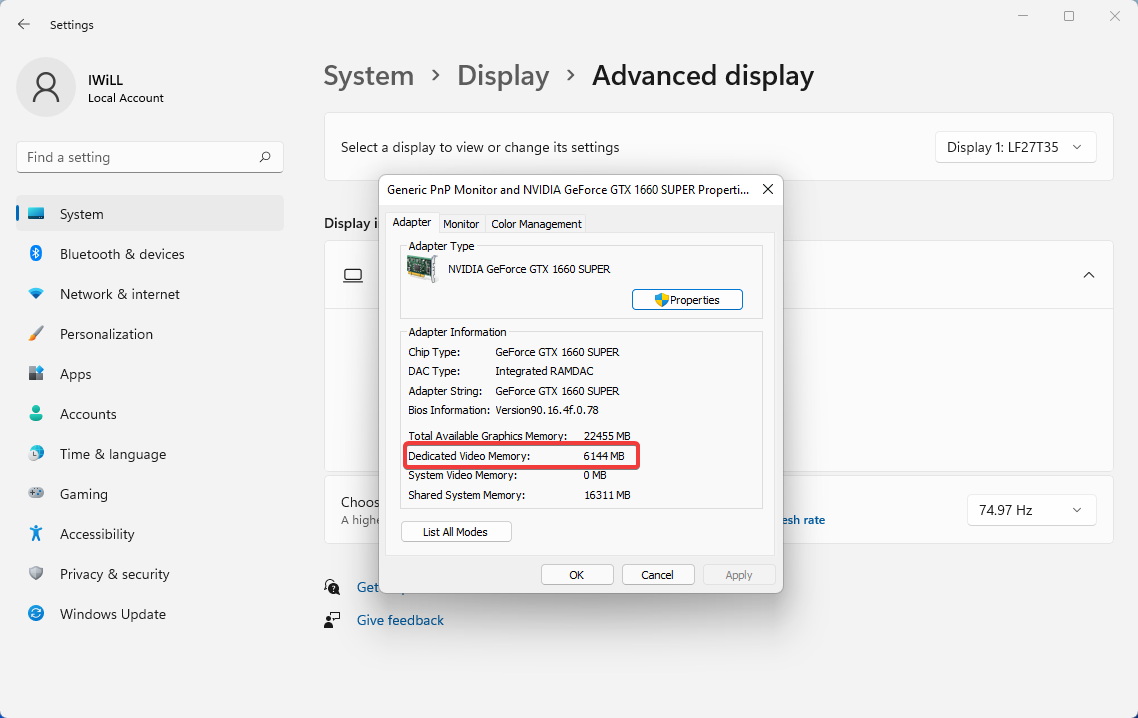The image size is (1138, 718).
Task: Click the NVIDIA adapter card icon
Action: tap(423, 268)
